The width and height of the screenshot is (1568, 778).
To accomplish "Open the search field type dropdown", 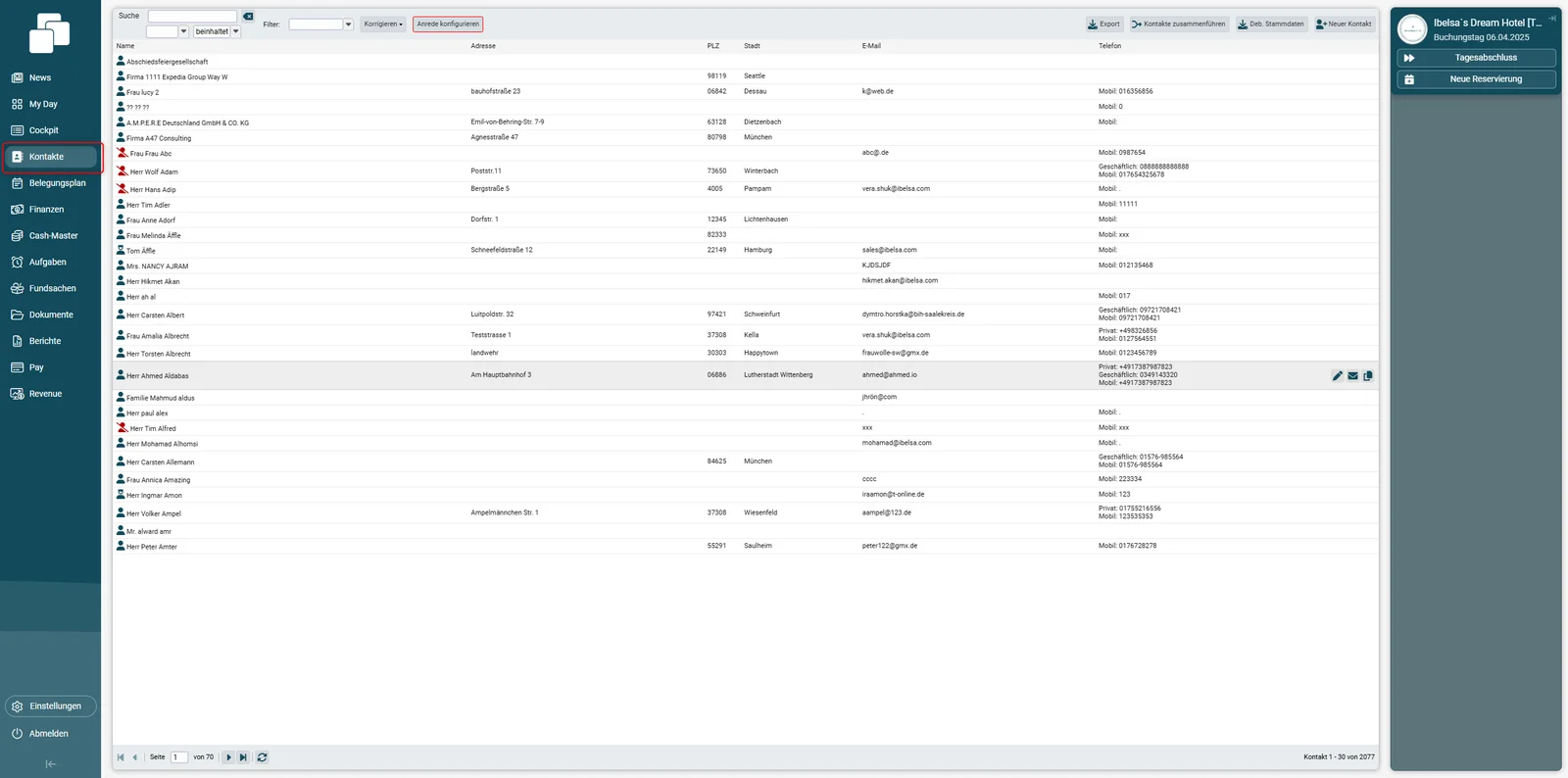I will pos(183,31).
